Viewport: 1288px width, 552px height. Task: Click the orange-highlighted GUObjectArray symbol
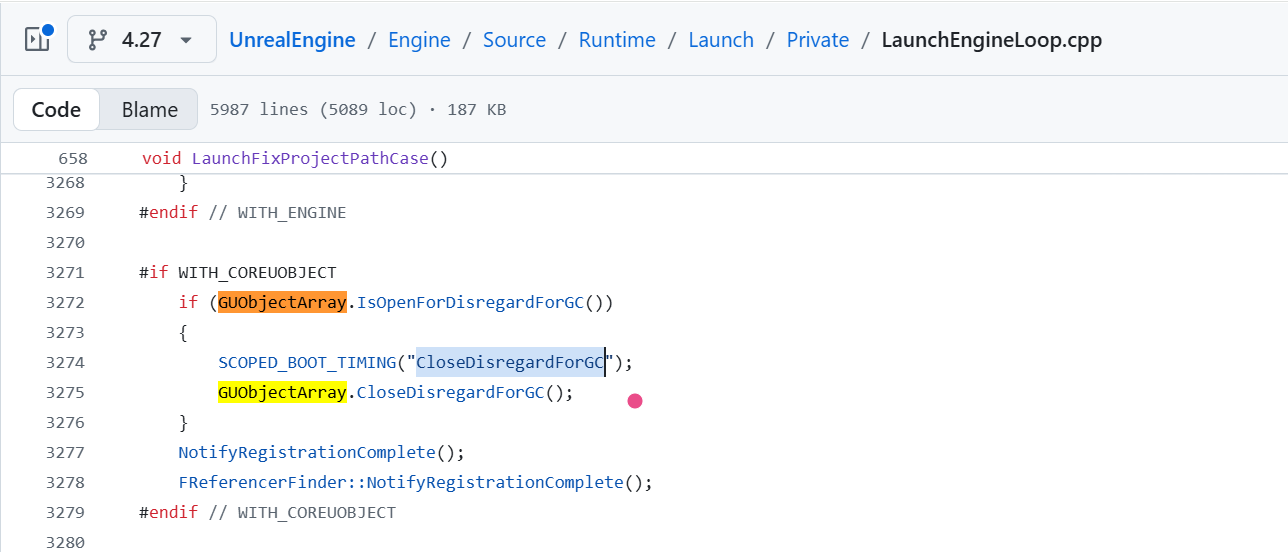[x=282, y=302]
